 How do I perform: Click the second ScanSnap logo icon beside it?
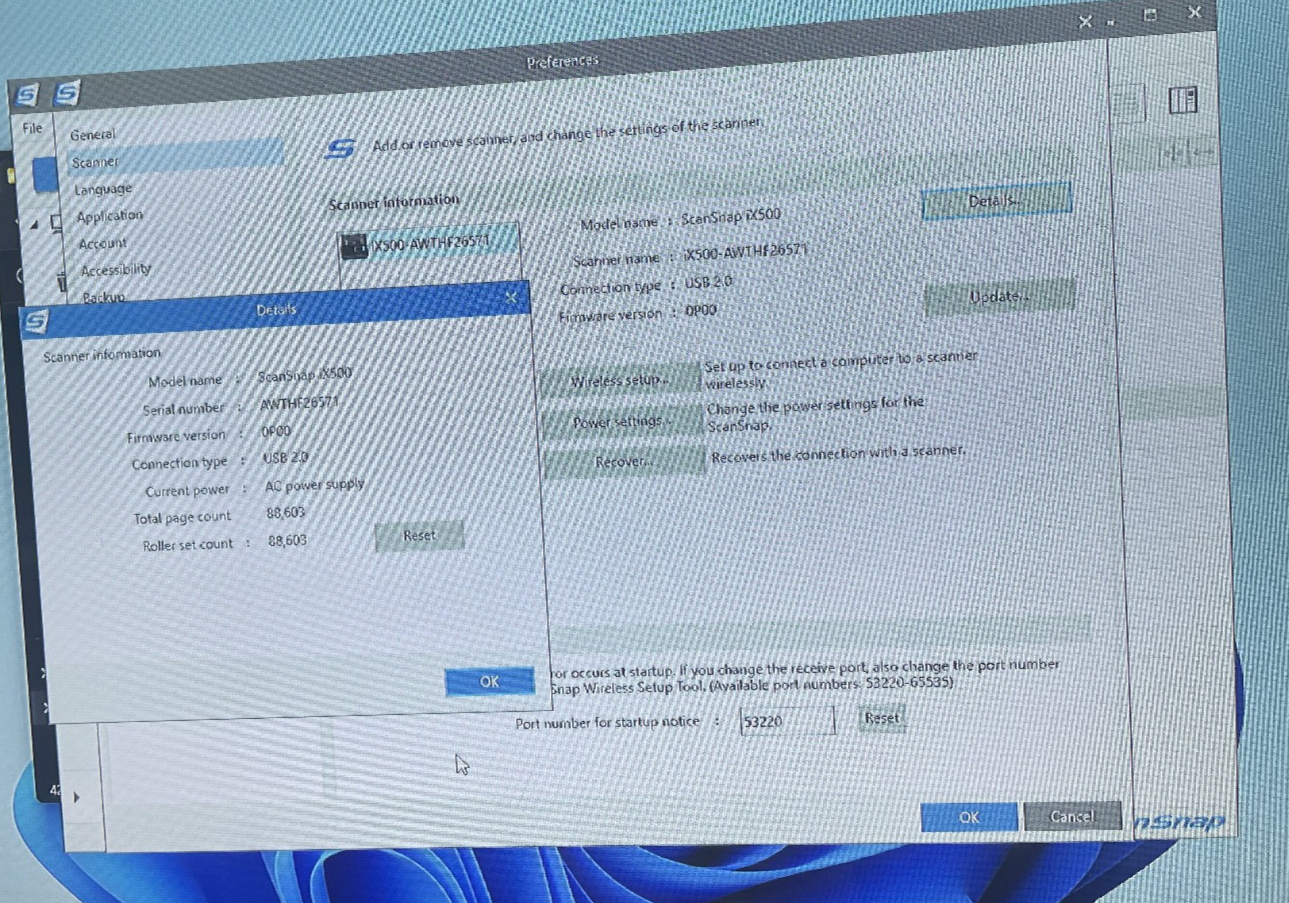(67, 93)
